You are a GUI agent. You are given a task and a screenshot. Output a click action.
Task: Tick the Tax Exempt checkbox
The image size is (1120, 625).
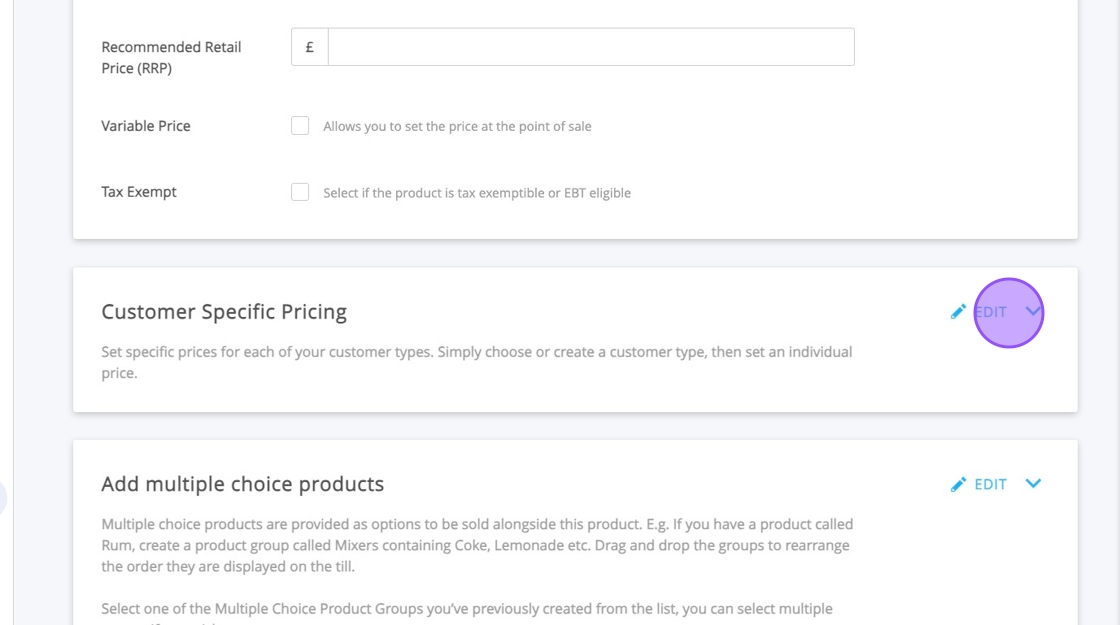click(300, 192)
